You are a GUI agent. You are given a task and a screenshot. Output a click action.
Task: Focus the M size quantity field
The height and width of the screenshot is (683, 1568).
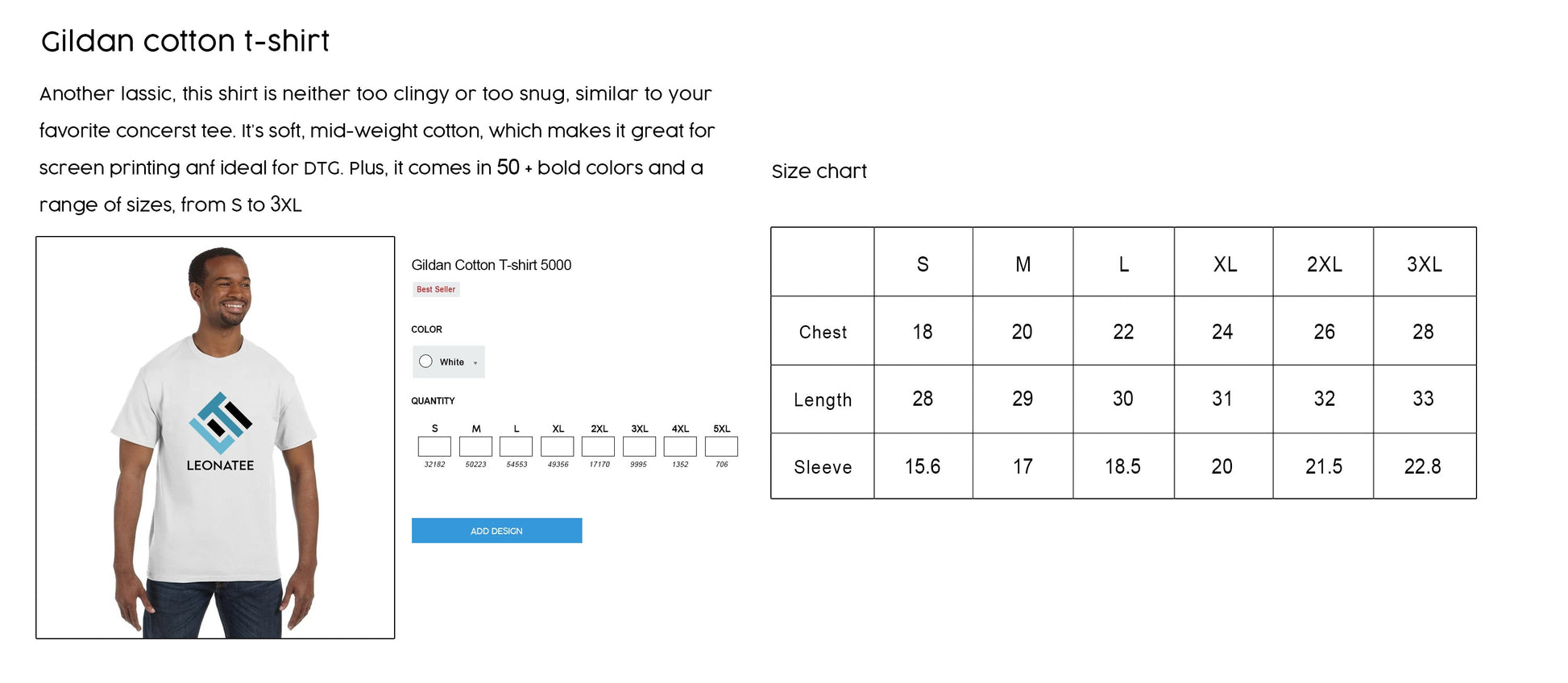(x=475, y=446)
